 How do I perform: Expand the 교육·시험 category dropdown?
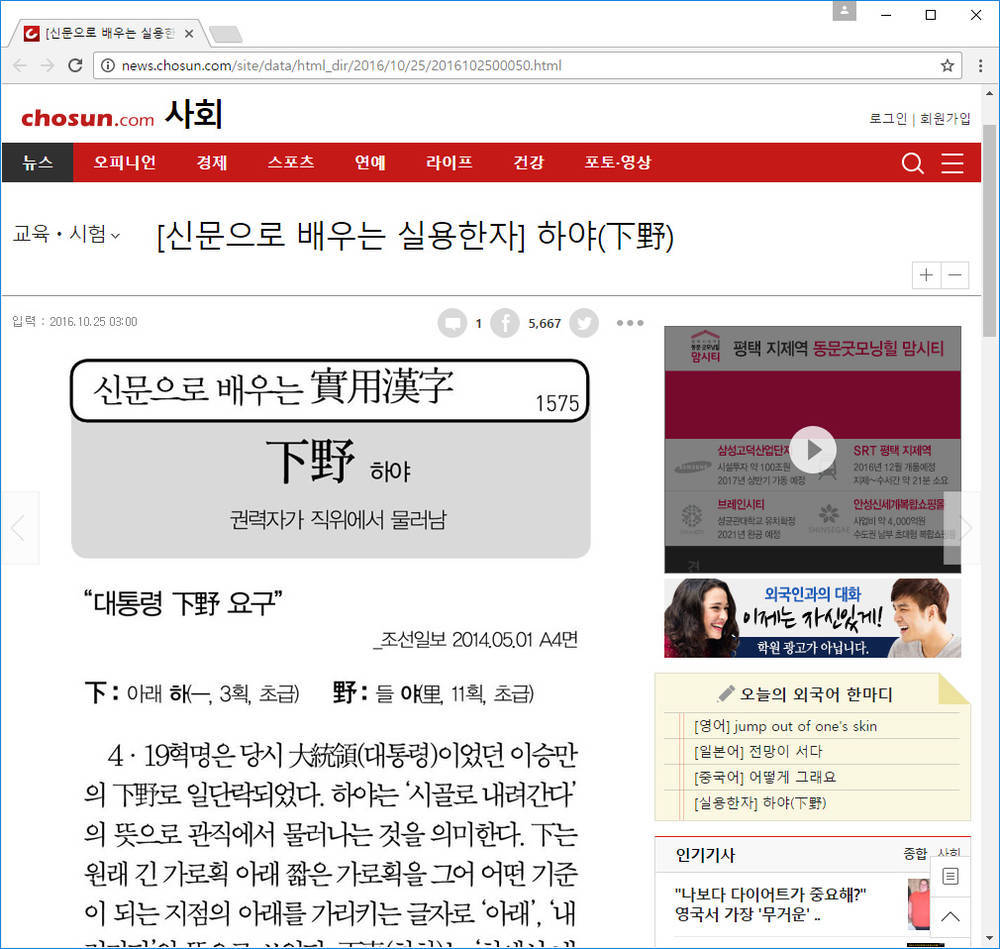(x=66, y=235)
